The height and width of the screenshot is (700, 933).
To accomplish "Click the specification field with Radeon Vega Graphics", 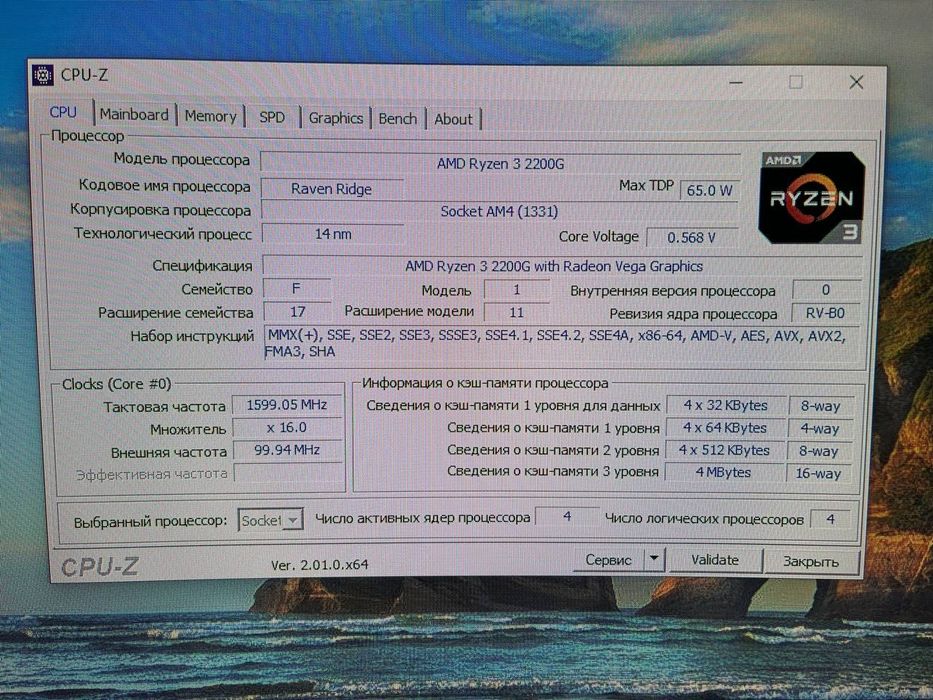I will tap(562, 266).
